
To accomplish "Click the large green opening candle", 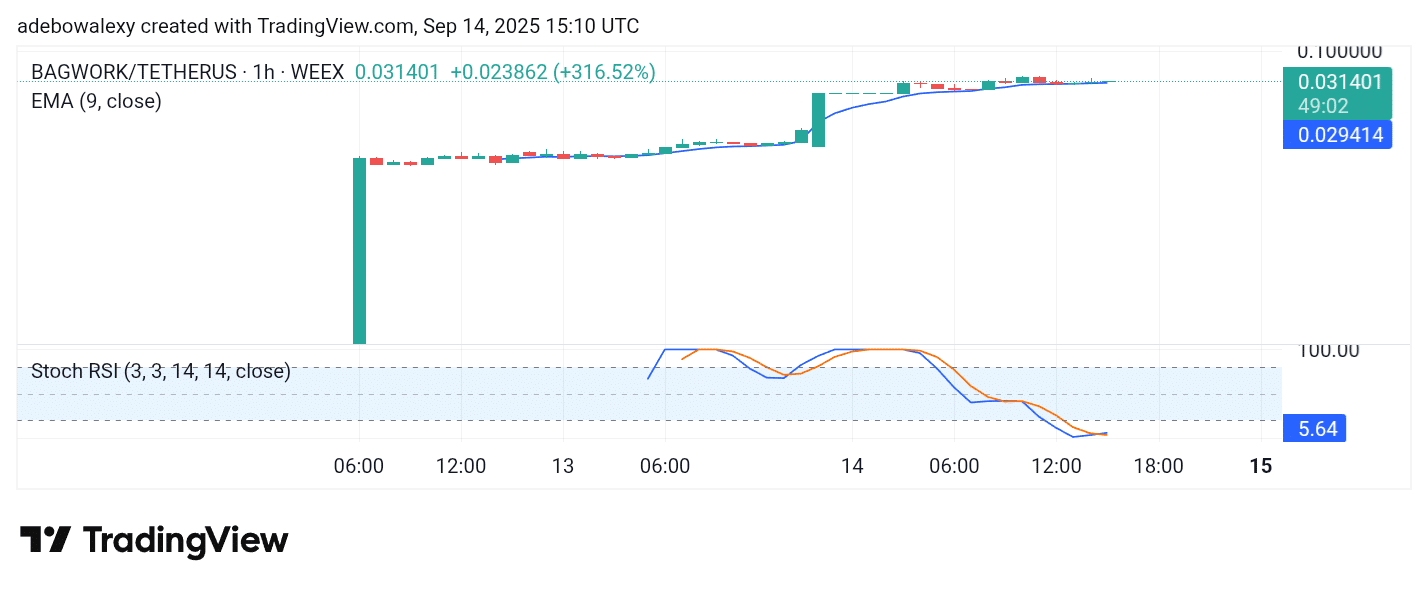I will point(359,250).
